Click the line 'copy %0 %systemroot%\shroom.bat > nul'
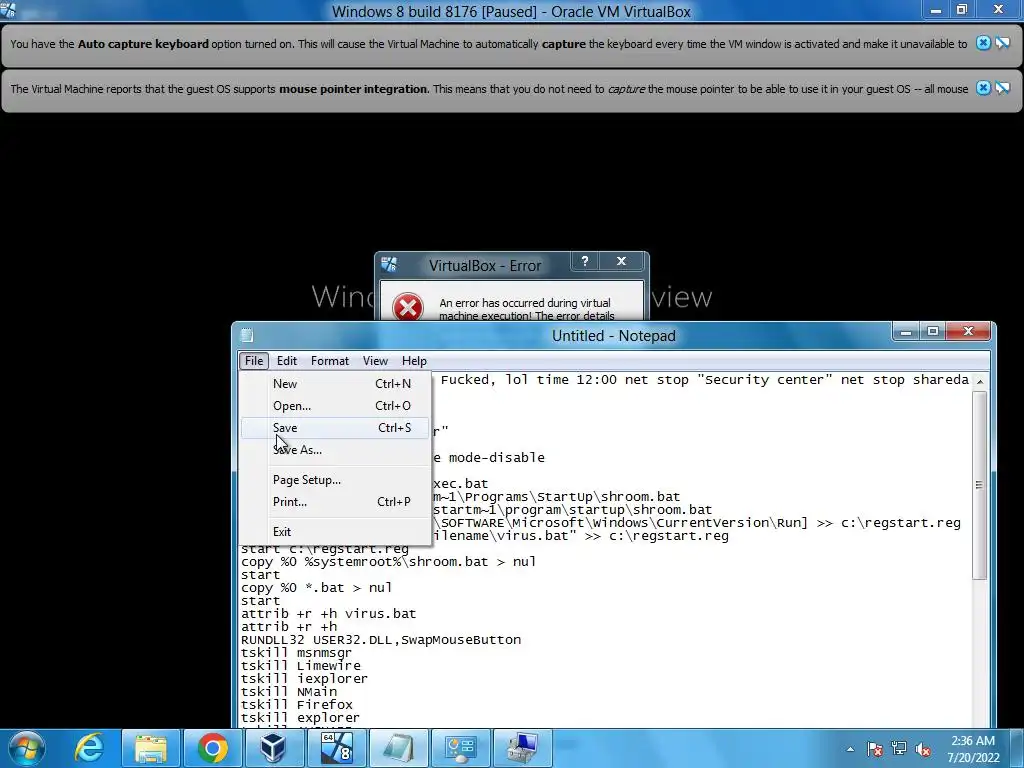This screenshot has width=1024, height=768. click(389, 562)
